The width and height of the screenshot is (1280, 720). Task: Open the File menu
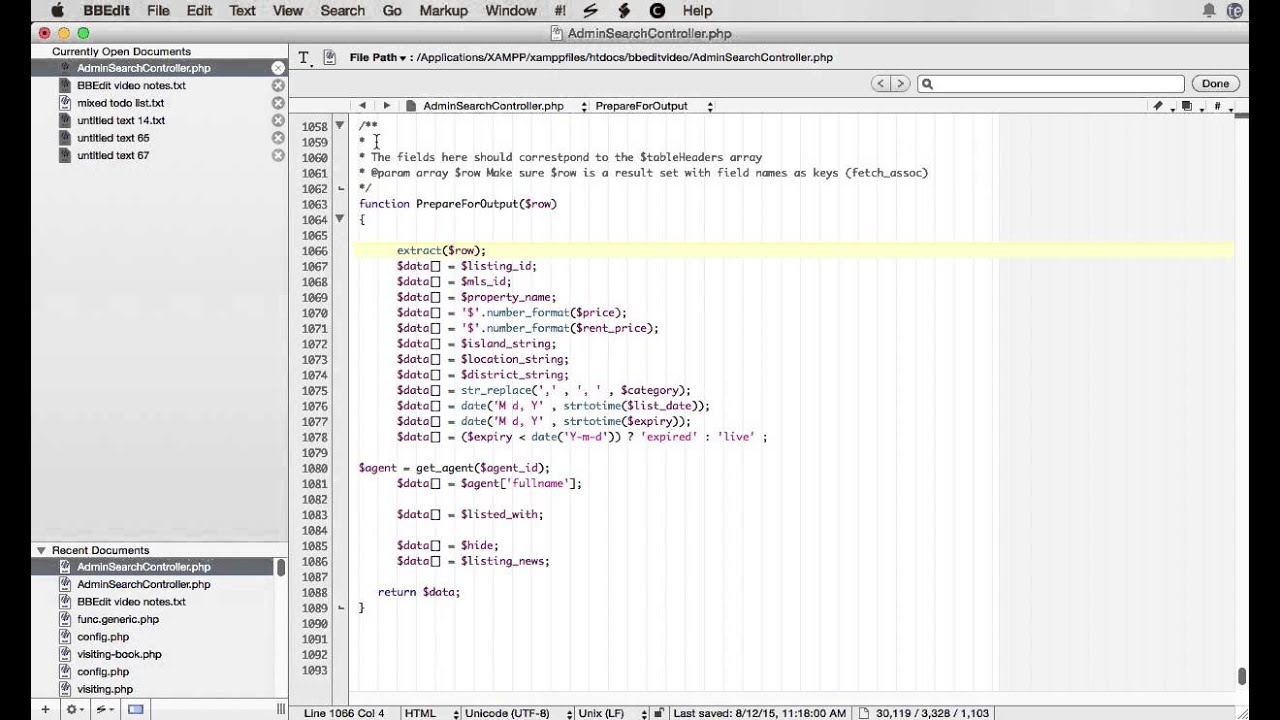pos(158,11)
